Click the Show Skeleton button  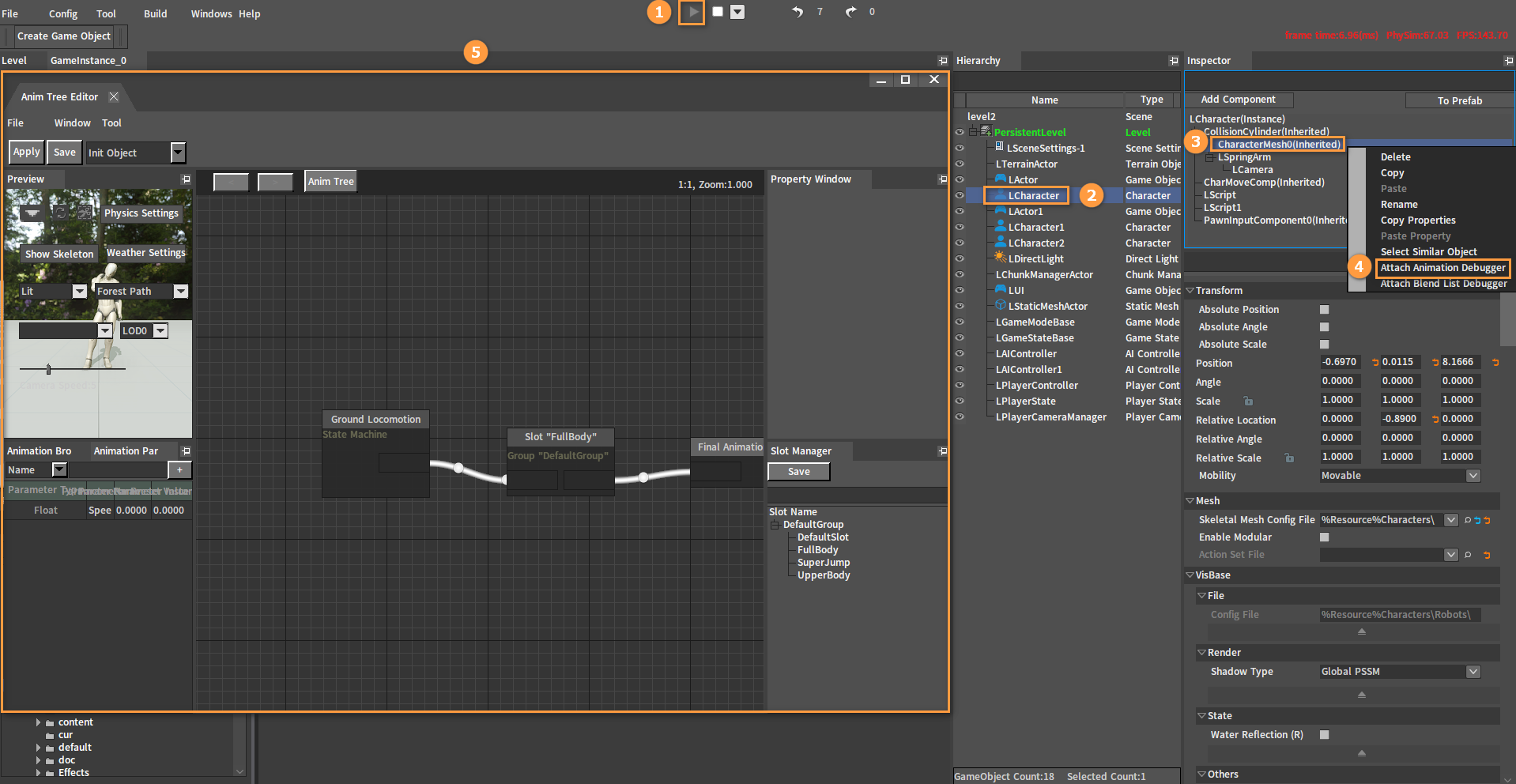pos(59,254)
